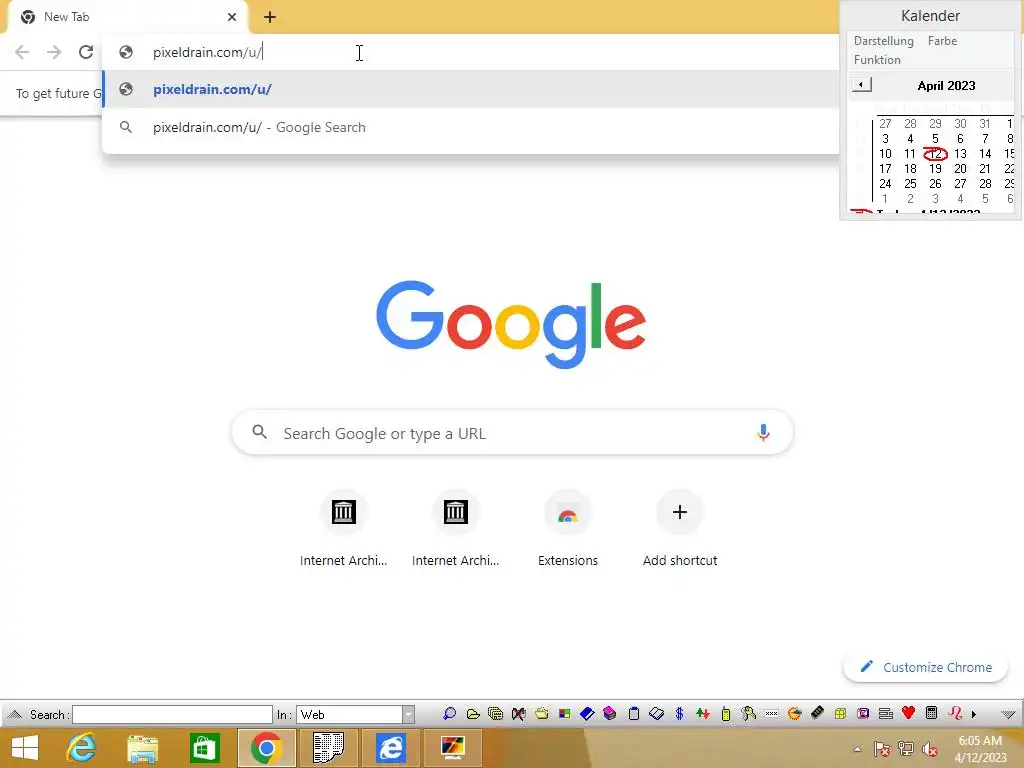
Task: Click the open white book toolbar icon
Action: coord(656,714)
